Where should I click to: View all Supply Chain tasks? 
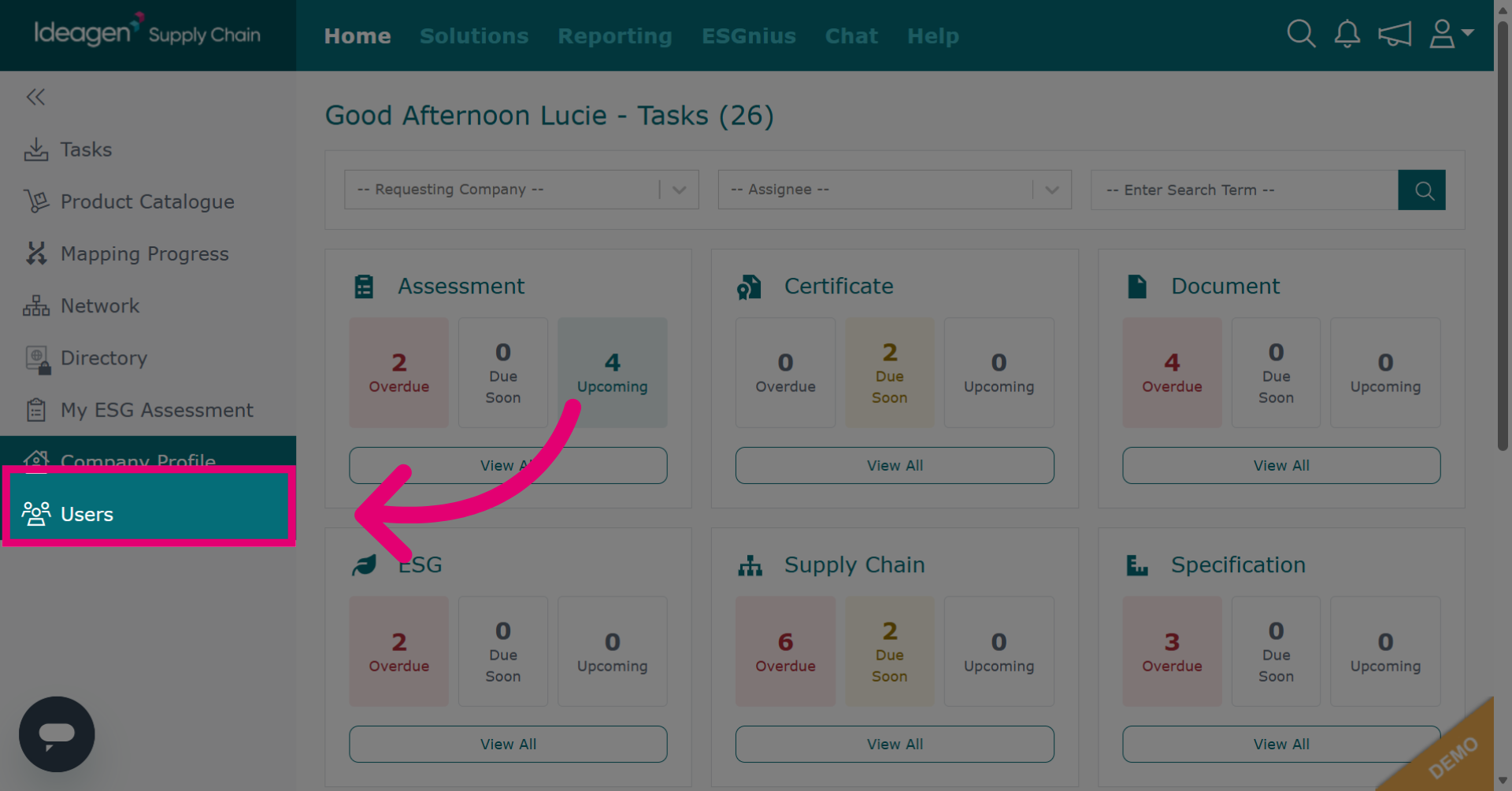tap(895, 744)
